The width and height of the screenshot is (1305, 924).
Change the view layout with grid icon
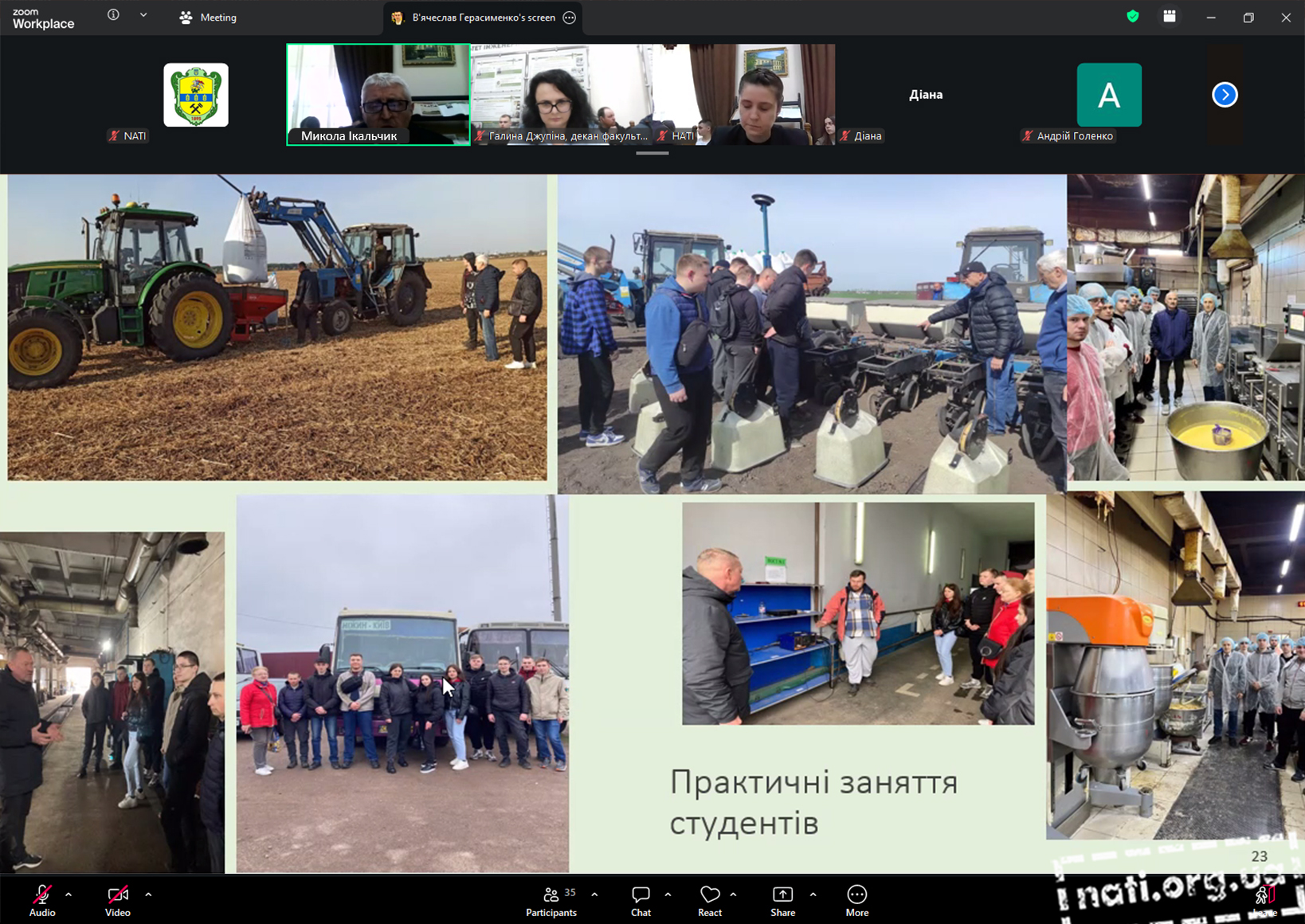[x=1169, y=17]
